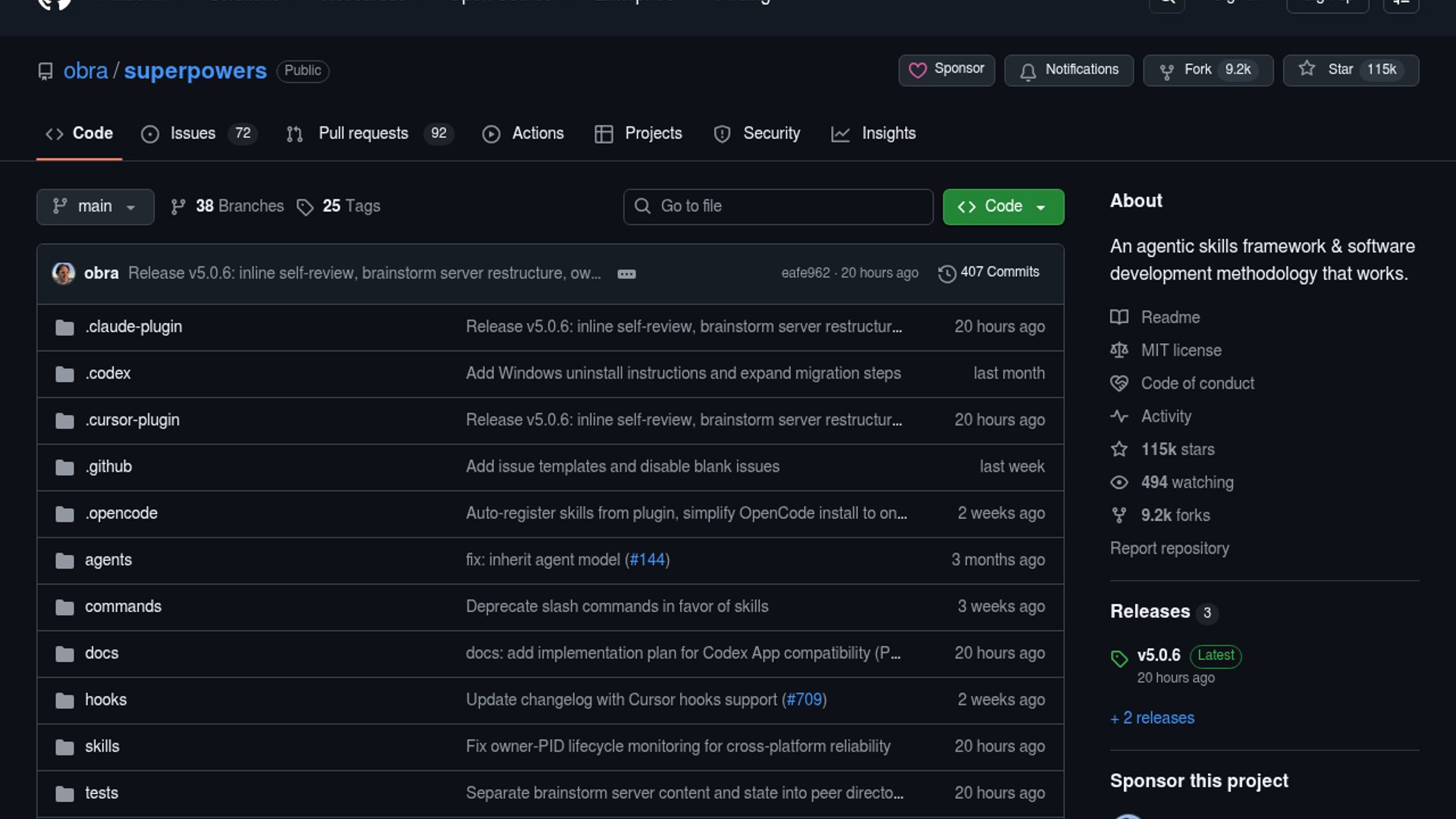Screen dimensions: 1456x819
Task: Open the .claude-plugin folder
Action: pos(133,327)
